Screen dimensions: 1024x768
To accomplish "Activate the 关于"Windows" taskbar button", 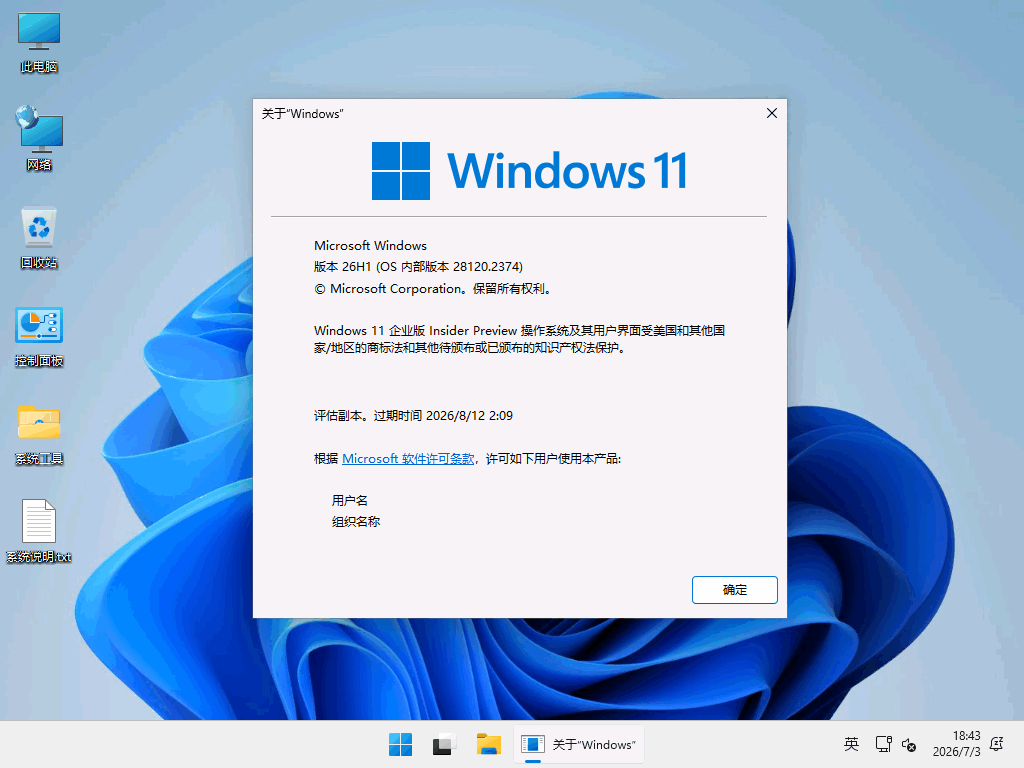I will coord(579,744).
